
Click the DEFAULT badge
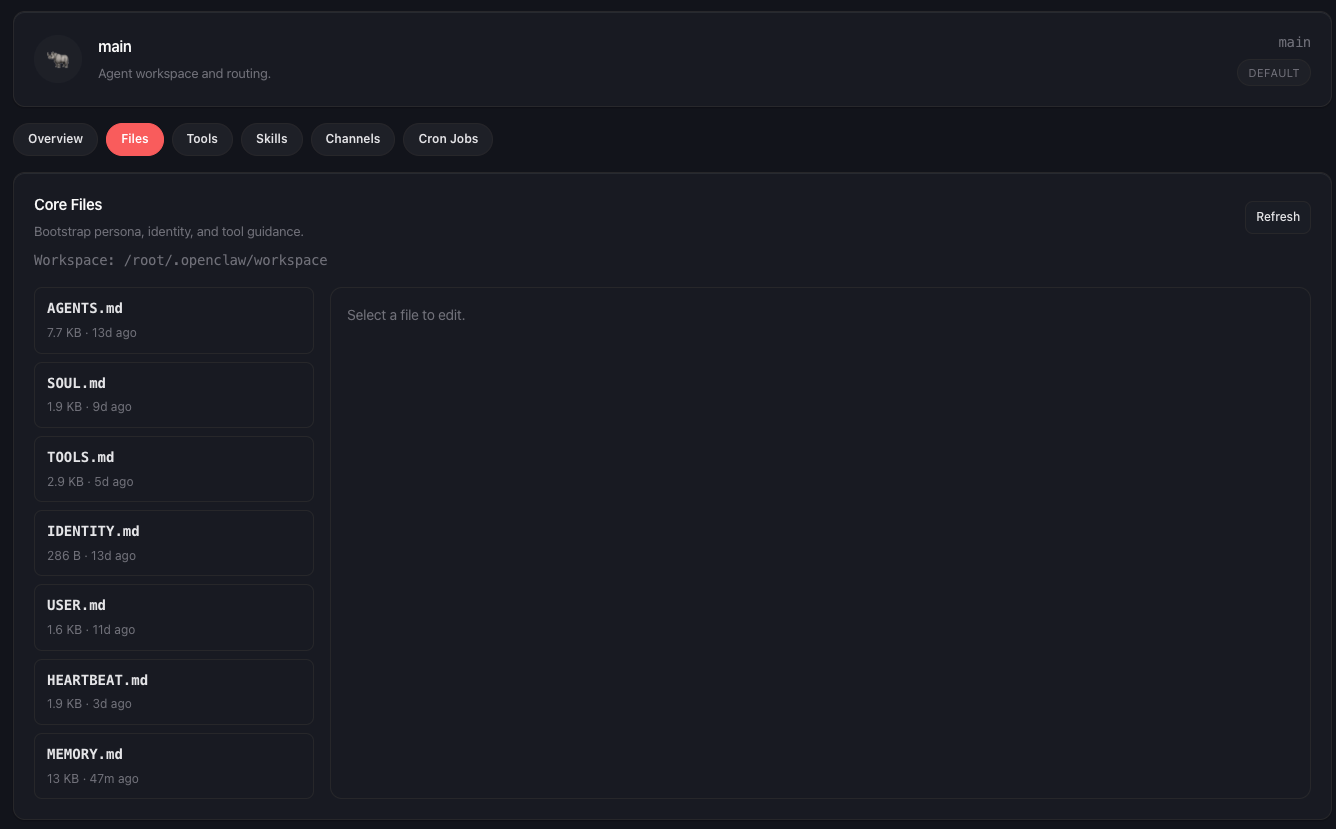click(1273, 72)
